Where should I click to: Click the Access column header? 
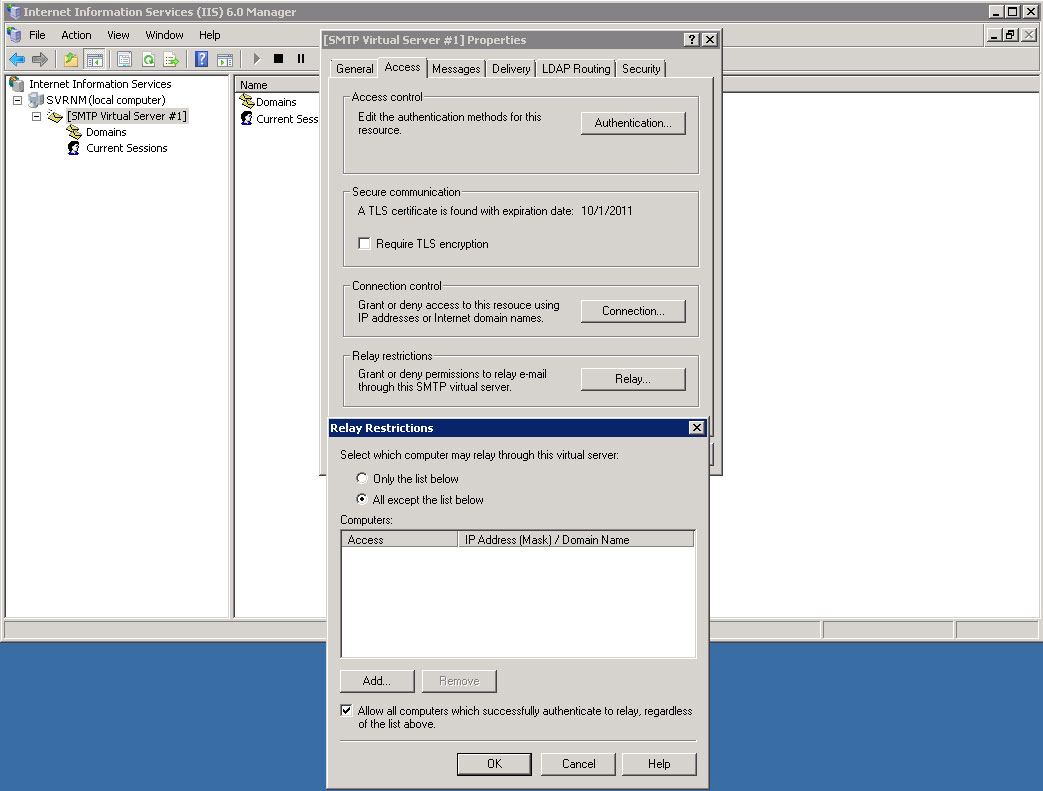tap(400, 540)
